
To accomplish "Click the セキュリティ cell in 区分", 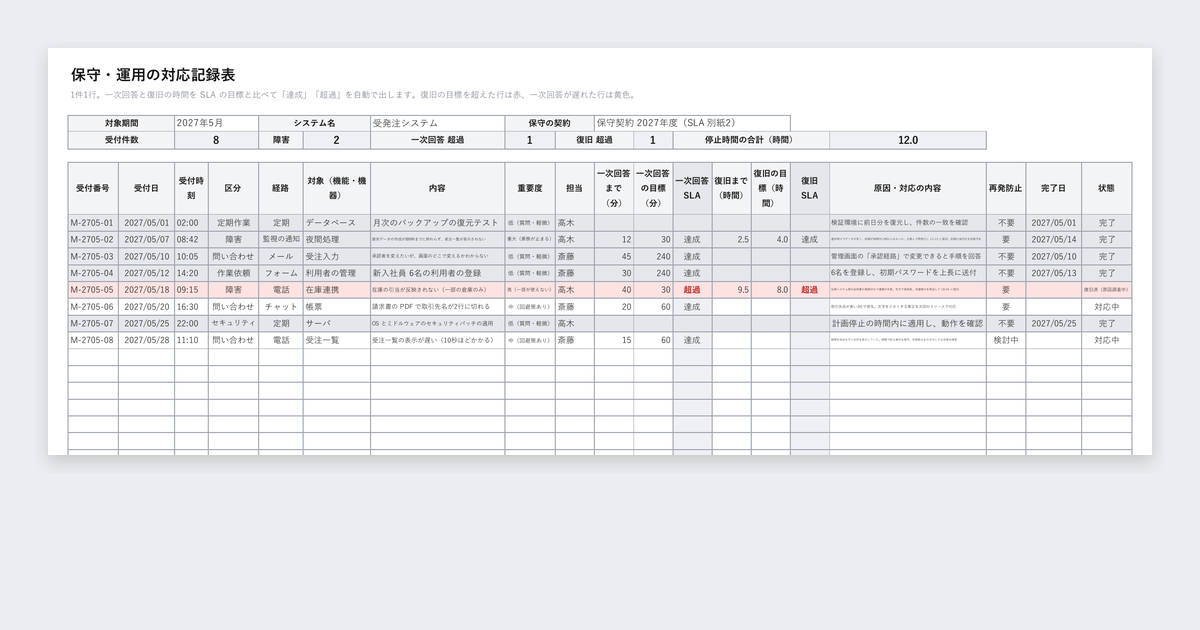I will (x=234, y=323).
